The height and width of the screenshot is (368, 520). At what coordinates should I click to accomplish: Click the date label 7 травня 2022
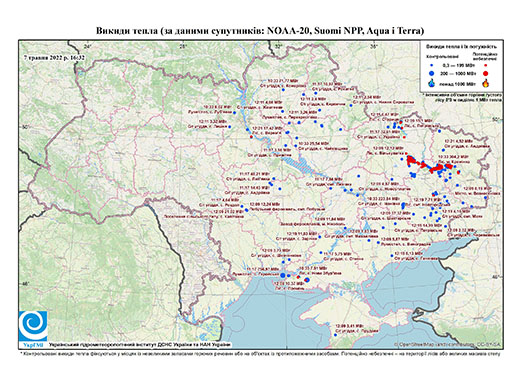tap(54, 58)
